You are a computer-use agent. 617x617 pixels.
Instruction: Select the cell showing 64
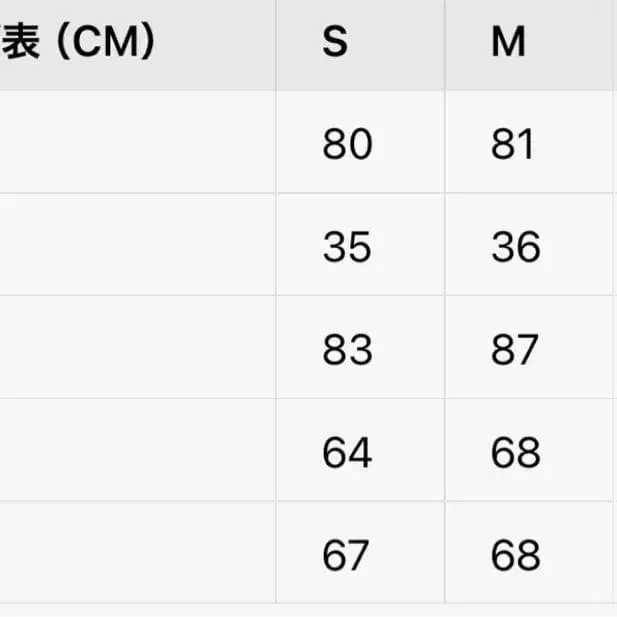pyautogui.click(x=347, y=452)
